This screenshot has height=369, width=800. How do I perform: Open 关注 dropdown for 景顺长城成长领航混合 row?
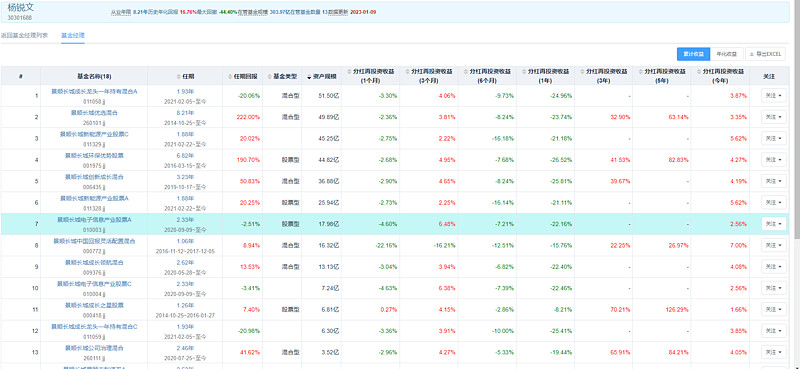coord(774,266)
